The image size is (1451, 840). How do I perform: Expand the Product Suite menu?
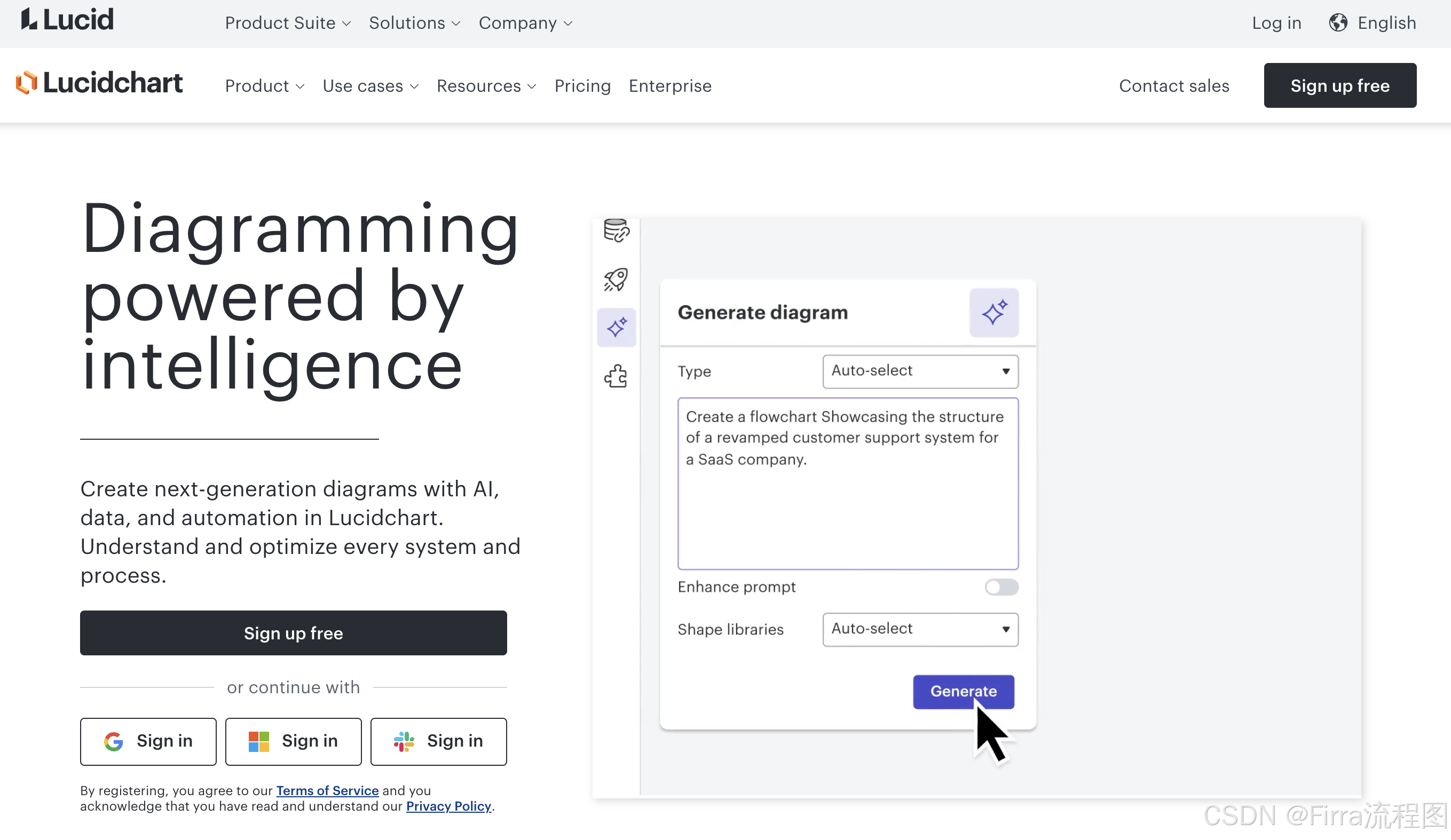coord(287,23)
